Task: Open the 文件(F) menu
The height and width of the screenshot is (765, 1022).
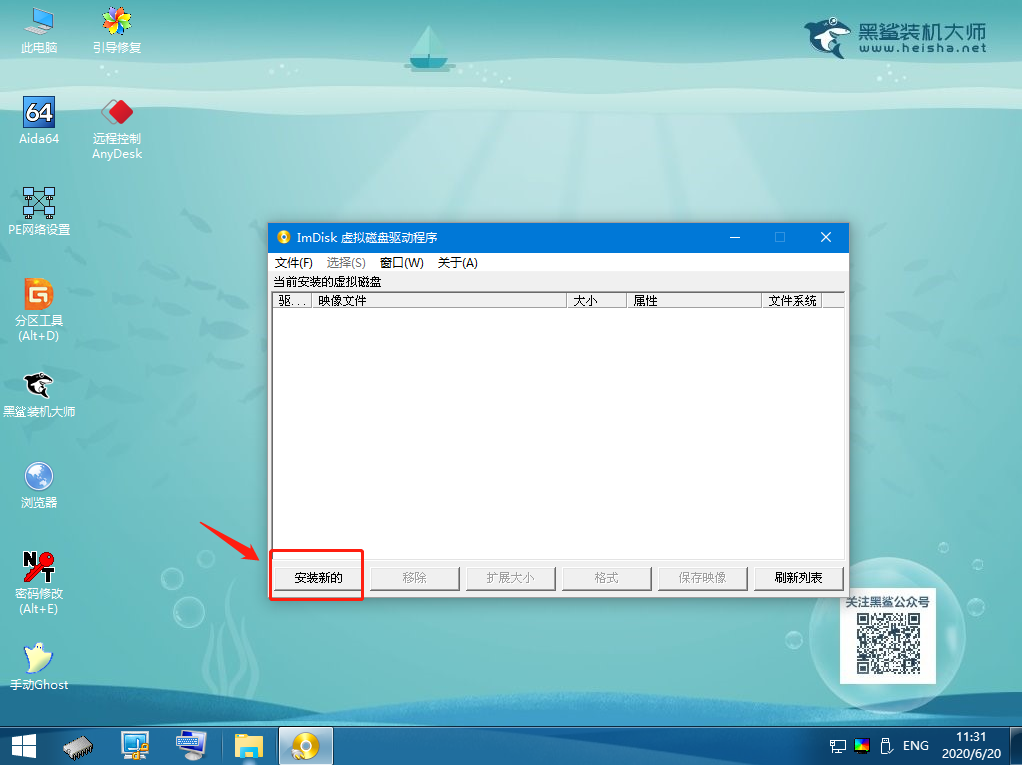Action: (x=294, y=263)
